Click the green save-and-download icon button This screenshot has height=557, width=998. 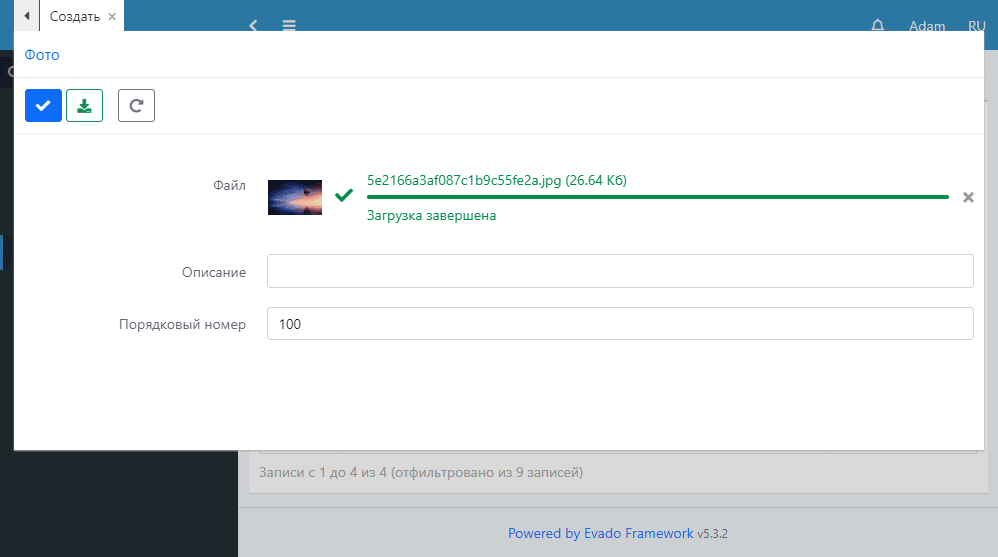(x=85, y=106)
